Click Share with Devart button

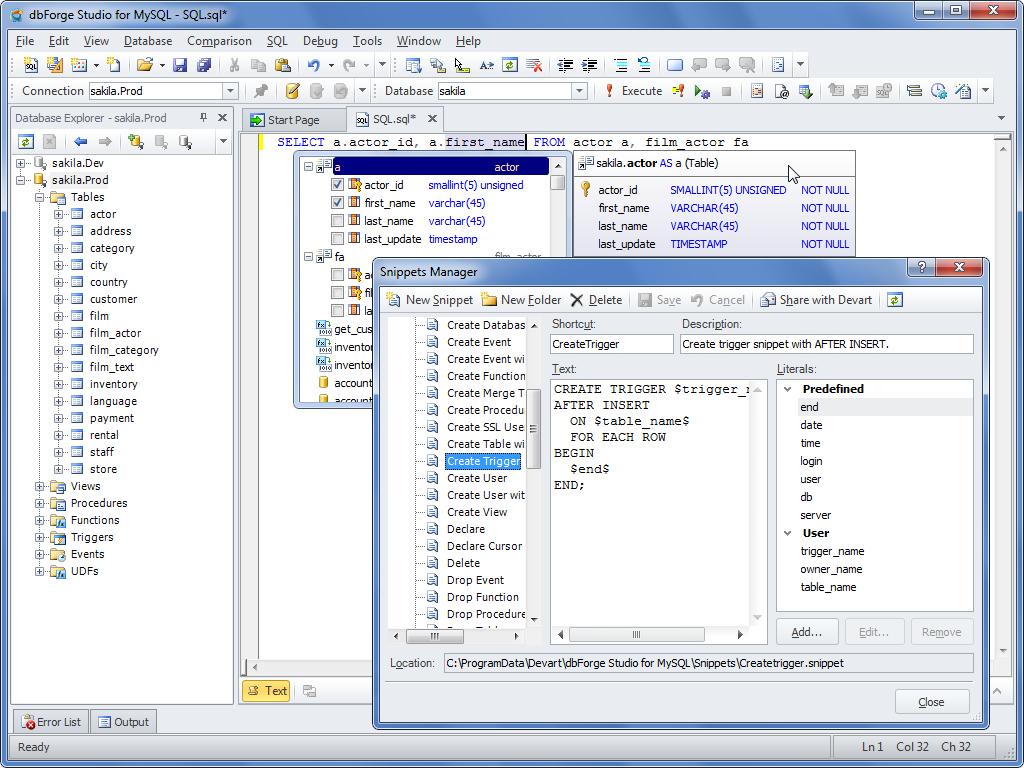click(x=816, y=300)
